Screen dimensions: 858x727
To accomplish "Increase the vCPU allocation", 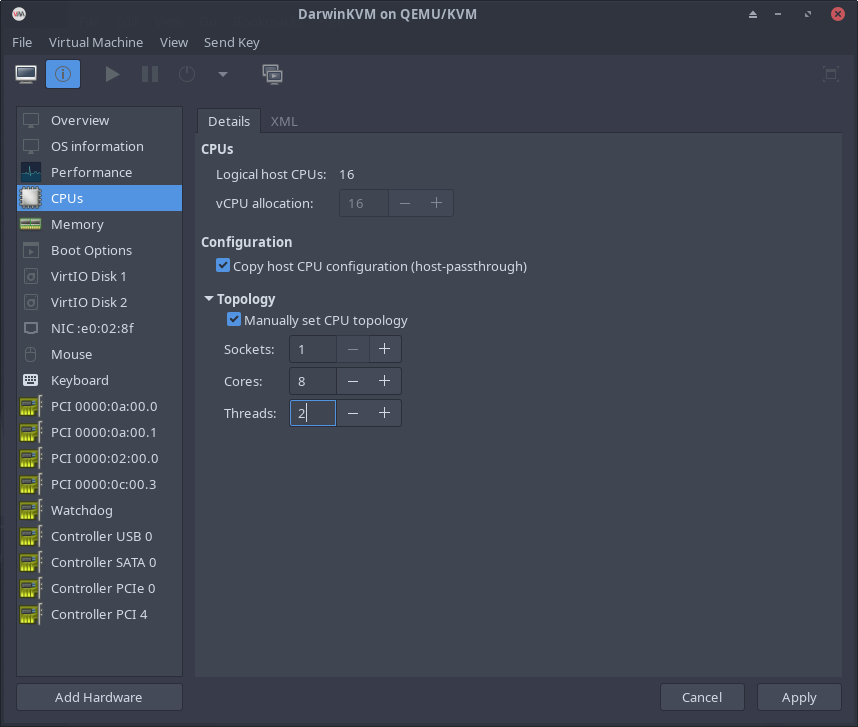I will (x=436, y=203).
